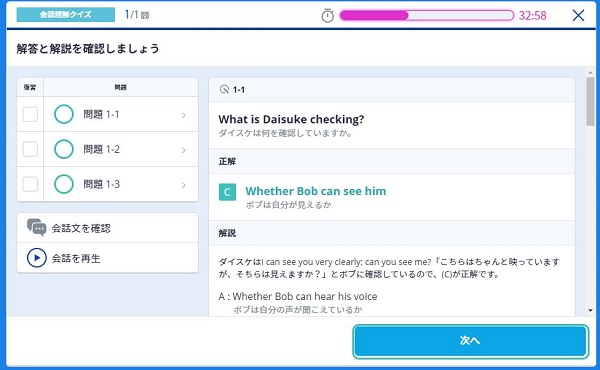The image size is (600, 370).
Task: Click the question icon beside 1-1 heading
Action: tap(224, 90)
